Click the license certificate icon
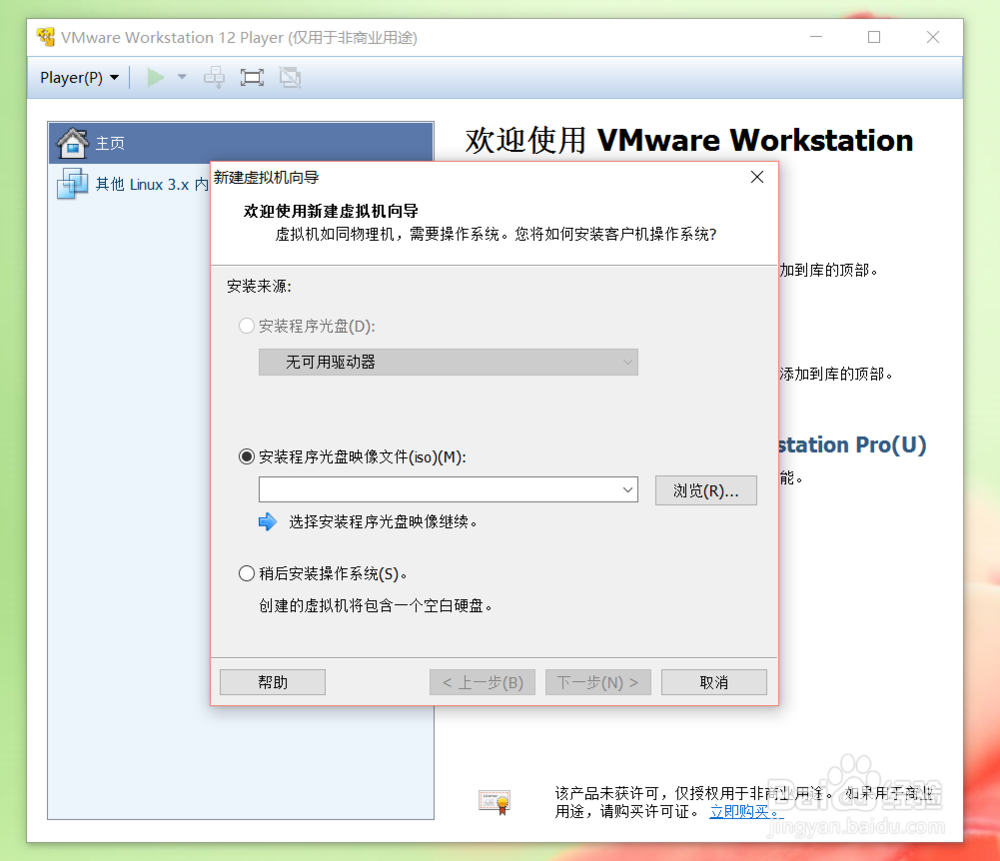The image size is (1000, 861). coord(494,802)
